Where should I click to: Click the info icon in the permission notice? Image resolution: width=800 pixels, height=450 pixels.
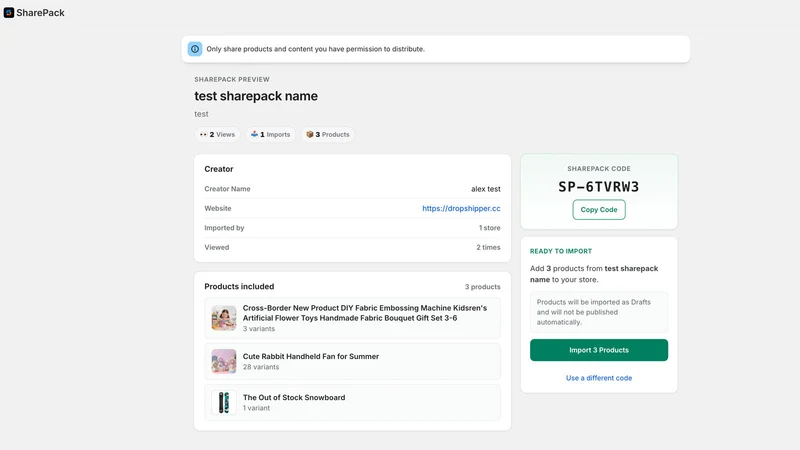click(x=195, y=49)
